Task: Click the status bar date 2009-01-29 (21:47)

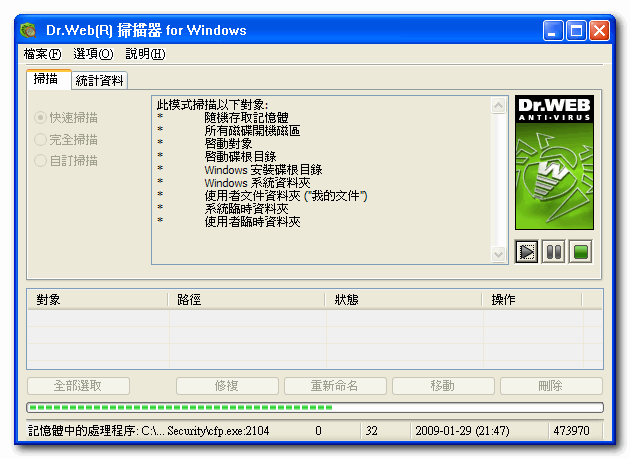Action: click(462, 431)
